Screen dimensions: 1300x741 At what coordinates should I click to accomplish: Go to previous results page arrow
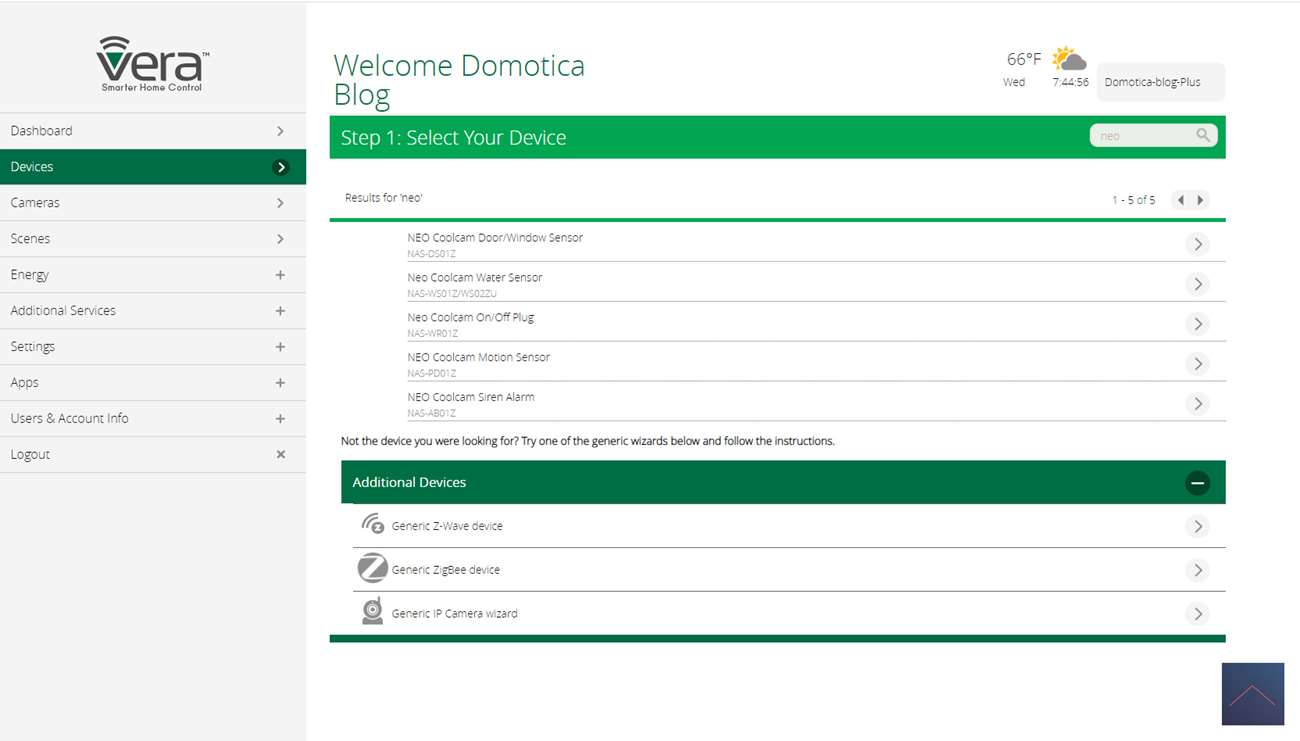[1181, 200]
